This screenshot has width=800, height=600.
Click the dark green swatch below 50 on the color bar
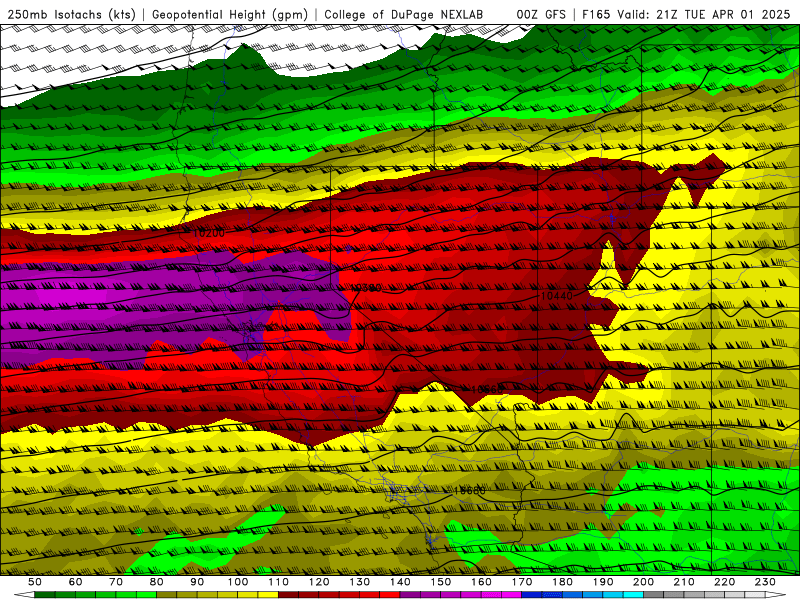click(45, 595)
